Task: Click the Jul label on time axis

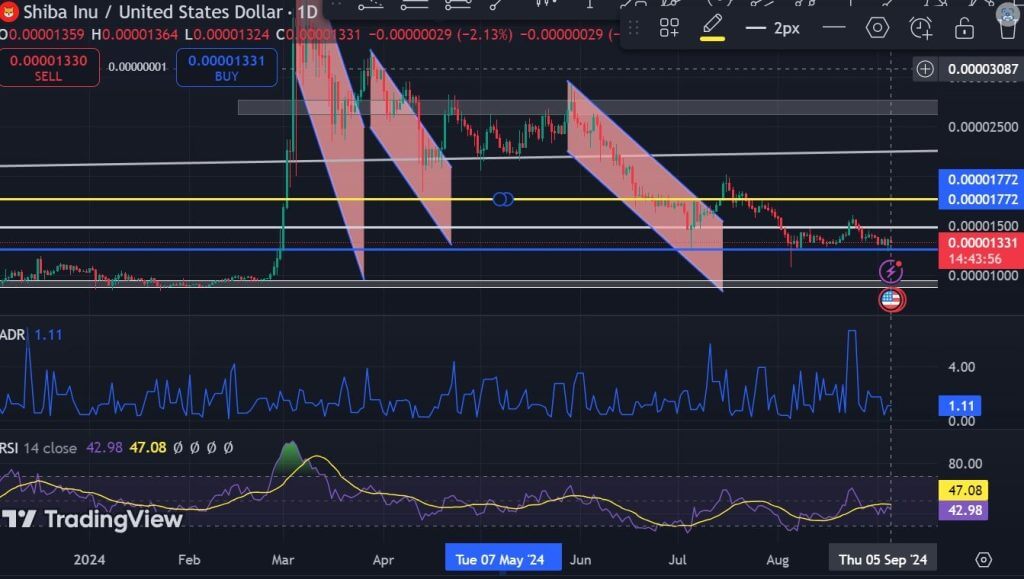Action: [677, 559]
